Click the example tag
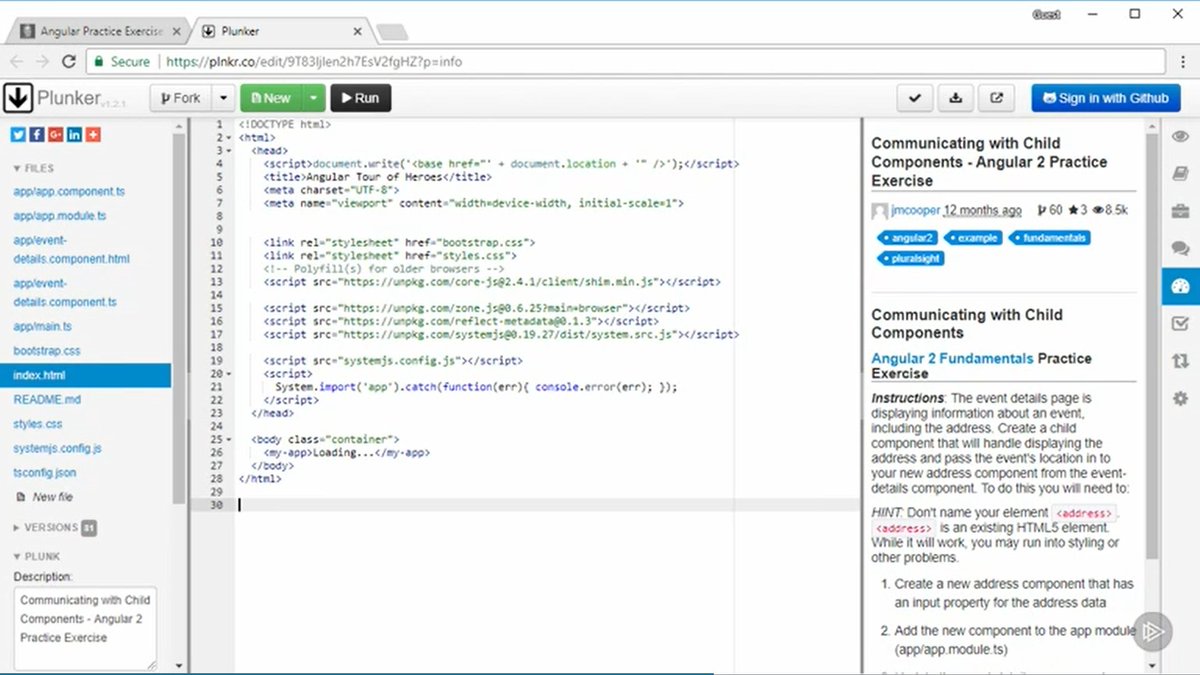Screen dimensions: 1200x675 (974, 238)
